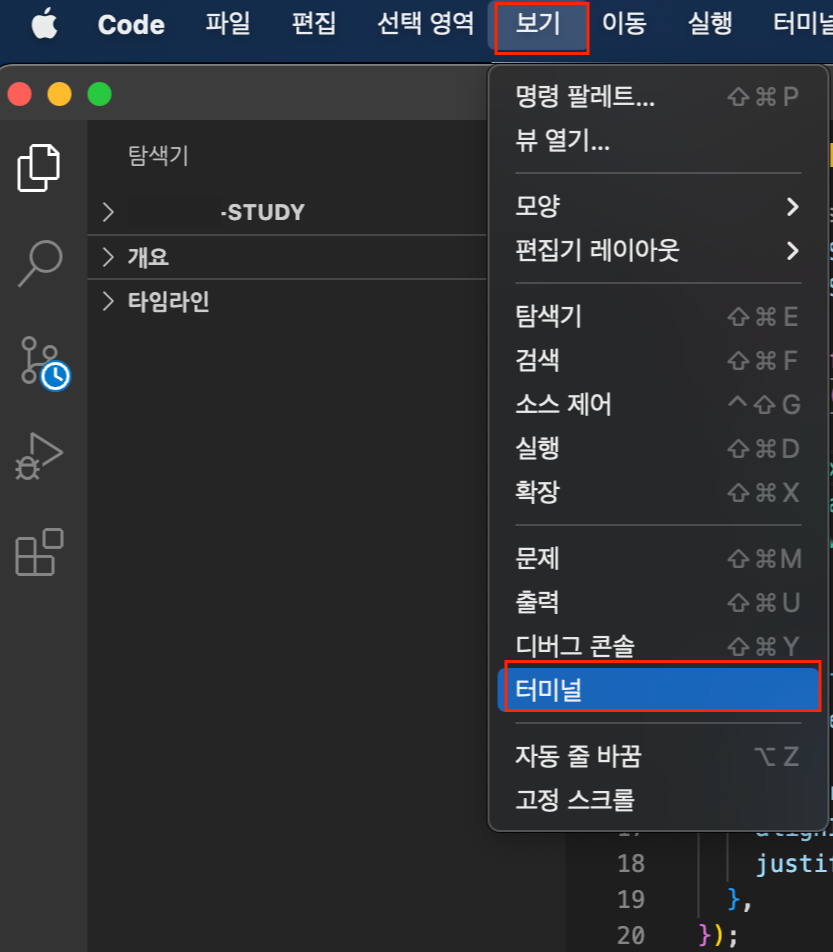Choose 뷰 열기... menu entry
This screenshot has width=833, height=952.
[x=658, y=140]
